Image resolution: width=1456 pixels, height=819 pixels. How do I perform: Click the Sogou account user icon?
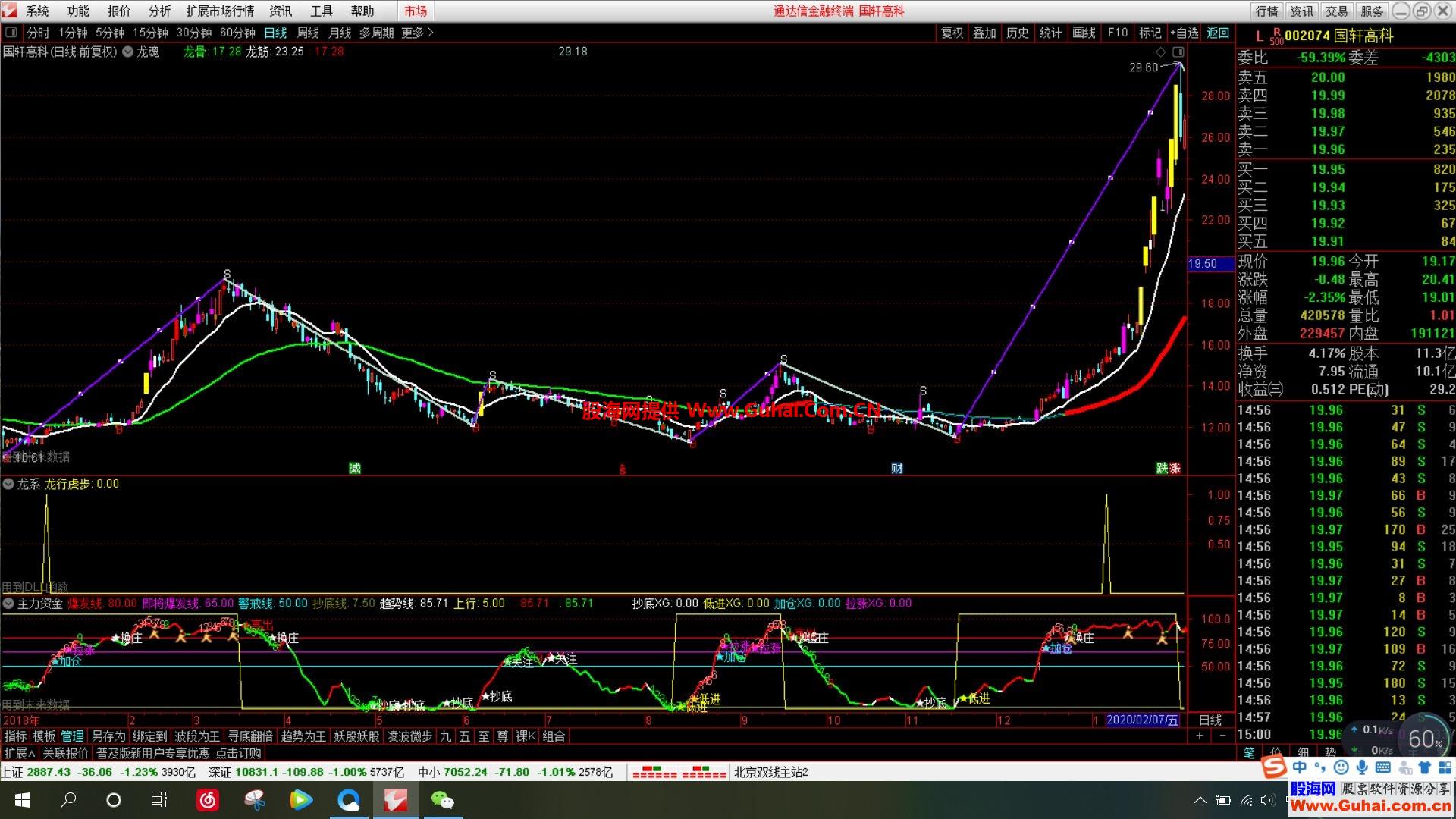[1404, 767]
